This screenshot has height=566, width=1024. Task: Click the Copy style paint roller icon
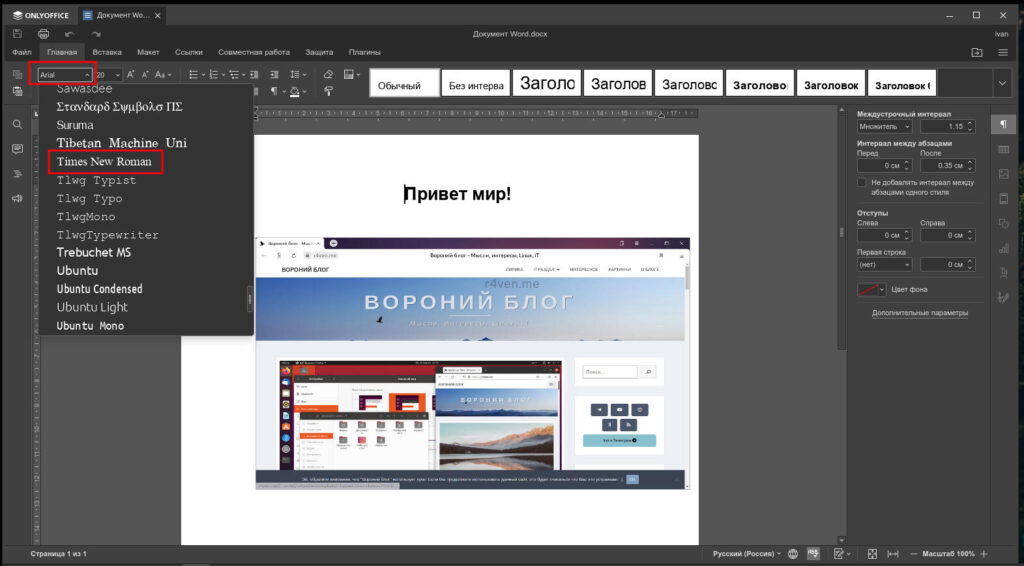click(x=328, y=92)
